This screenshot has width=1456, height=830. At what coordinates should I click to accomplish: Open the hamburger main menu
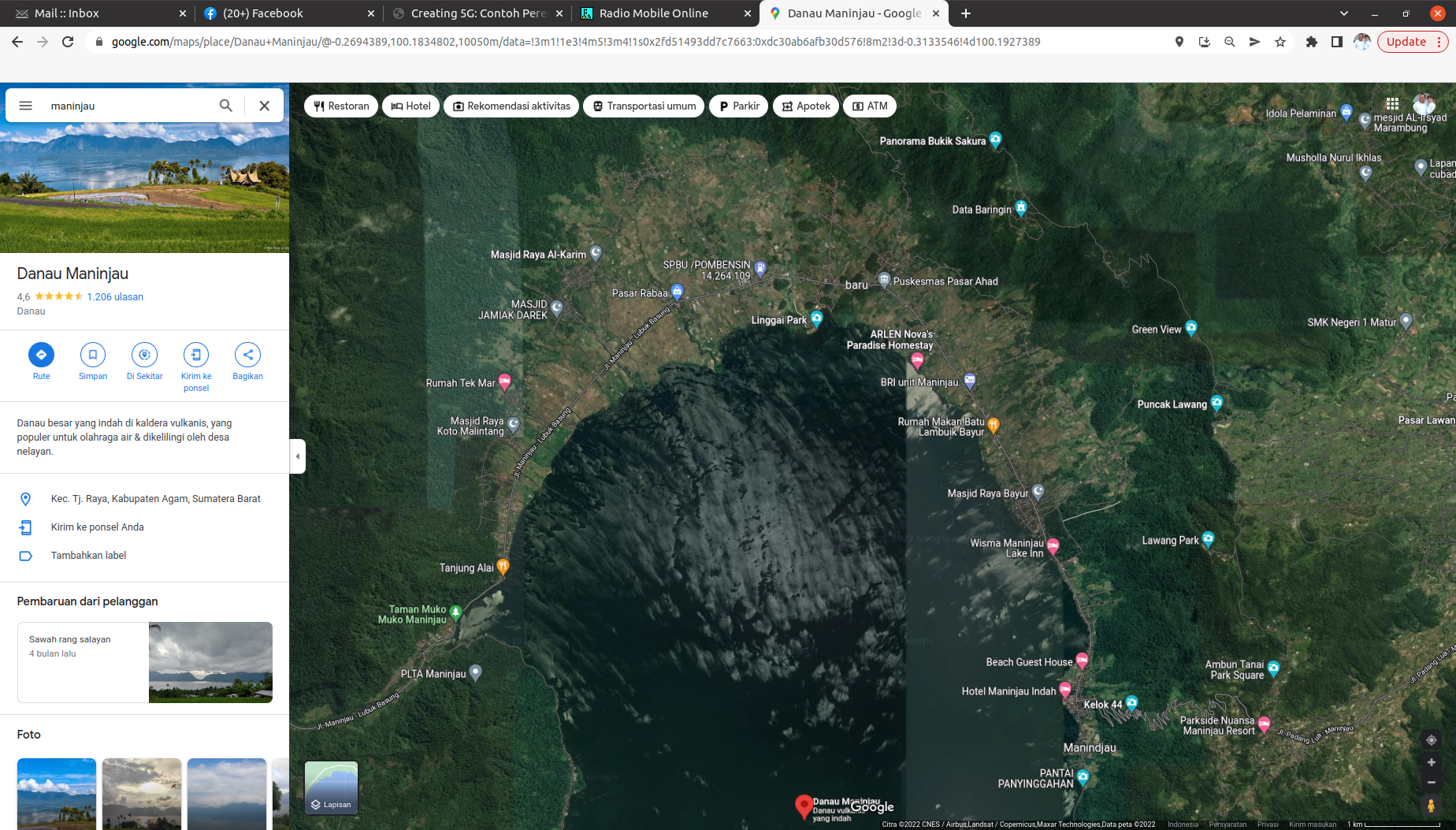25,106
